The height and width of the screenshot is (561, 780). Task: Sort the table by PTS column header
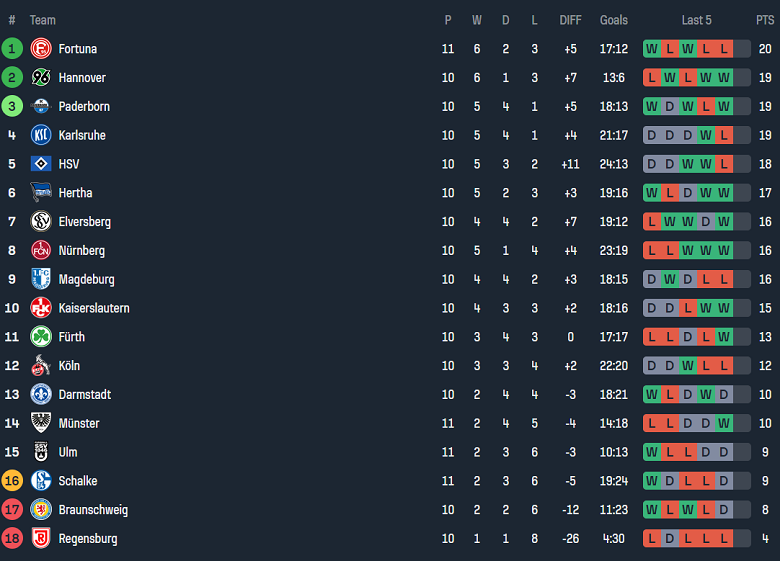click(765, 20)
